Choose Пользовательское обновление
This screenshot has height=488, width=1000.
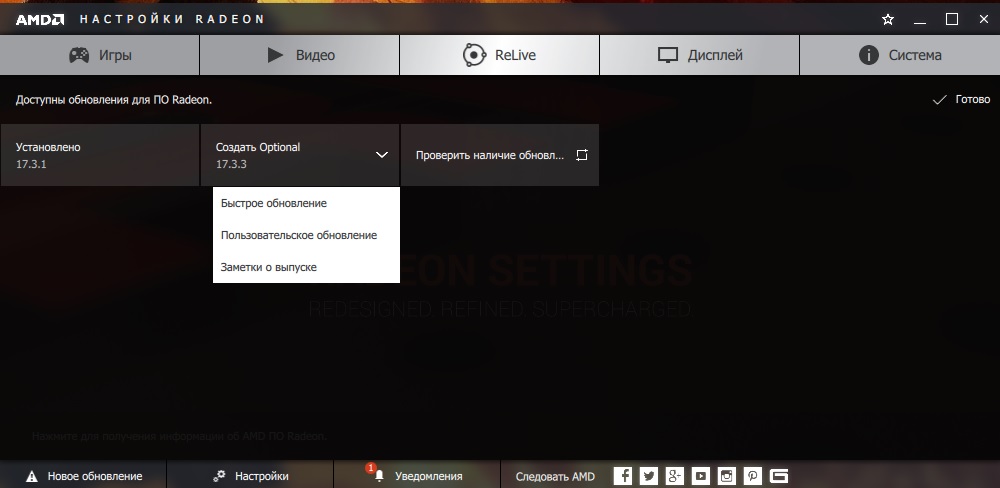(306, 235)
